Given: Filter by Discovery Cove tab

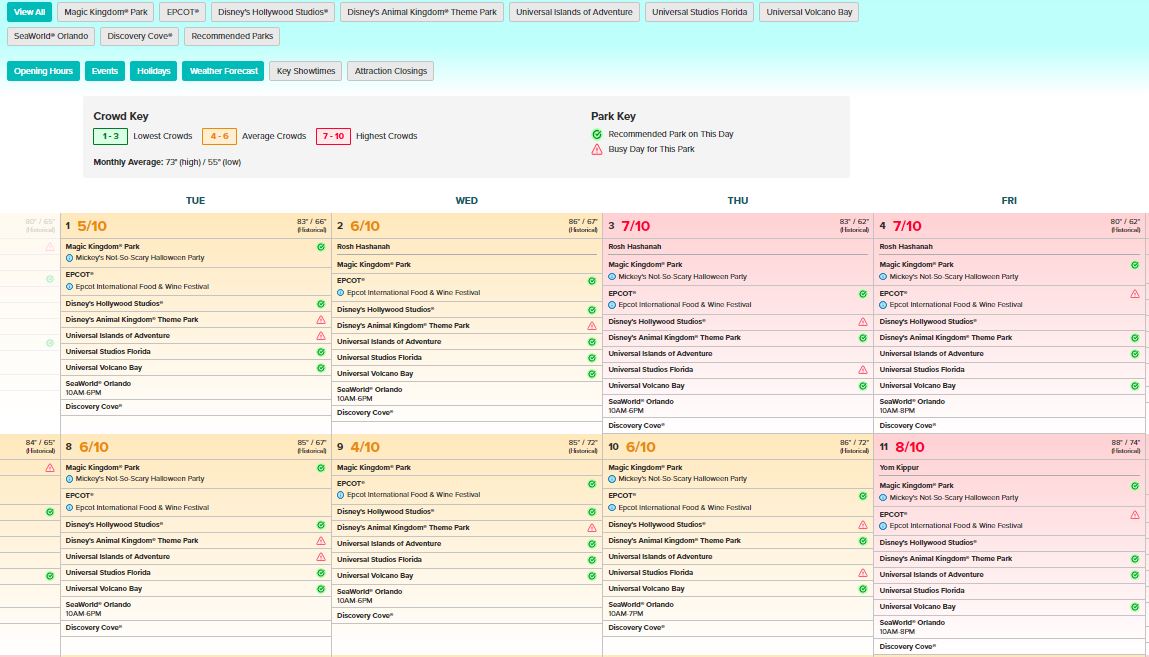Looking at the screenshot, I should point(140,36).
